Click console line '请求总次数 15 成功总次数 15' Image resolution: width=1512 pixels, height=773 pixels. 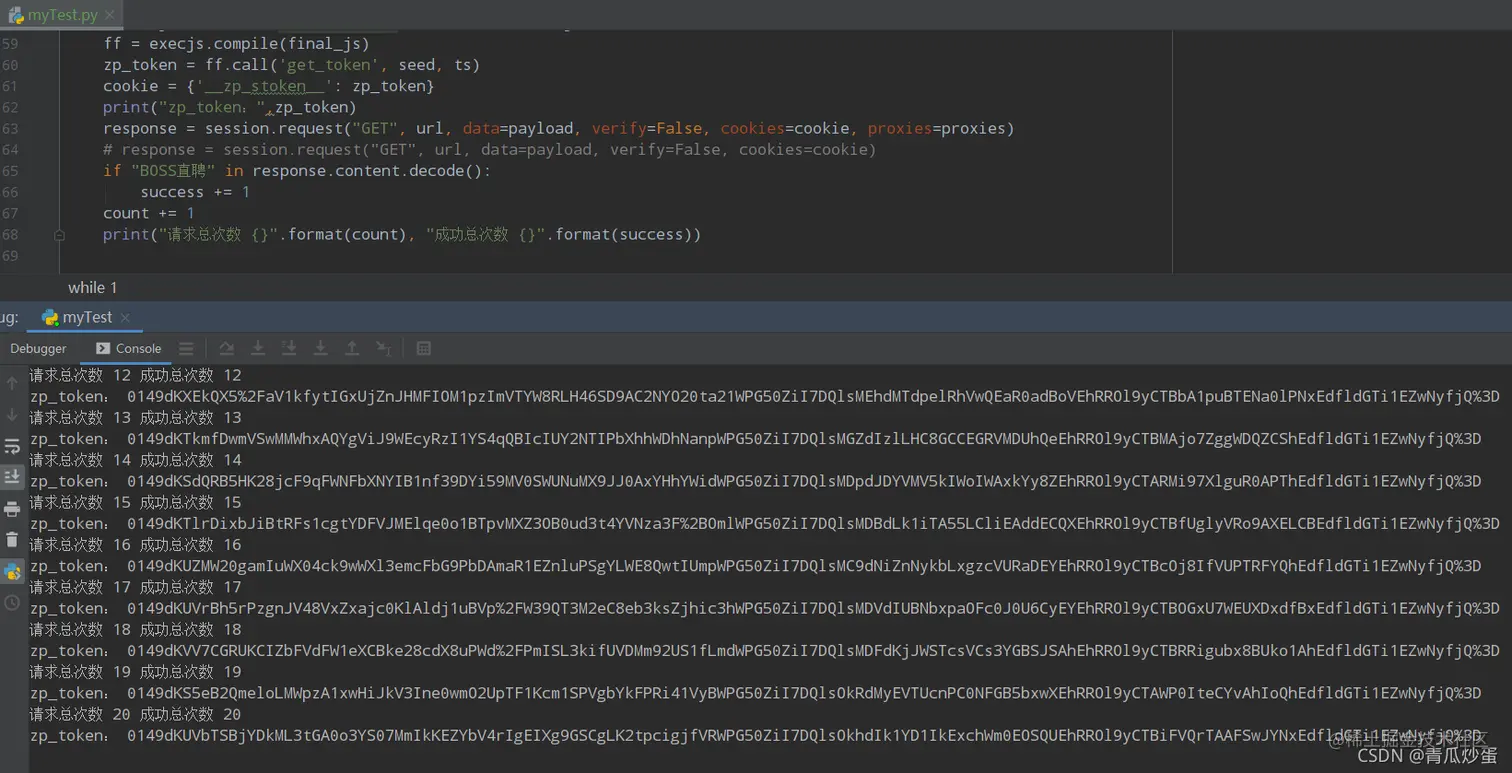click(136, 502)
